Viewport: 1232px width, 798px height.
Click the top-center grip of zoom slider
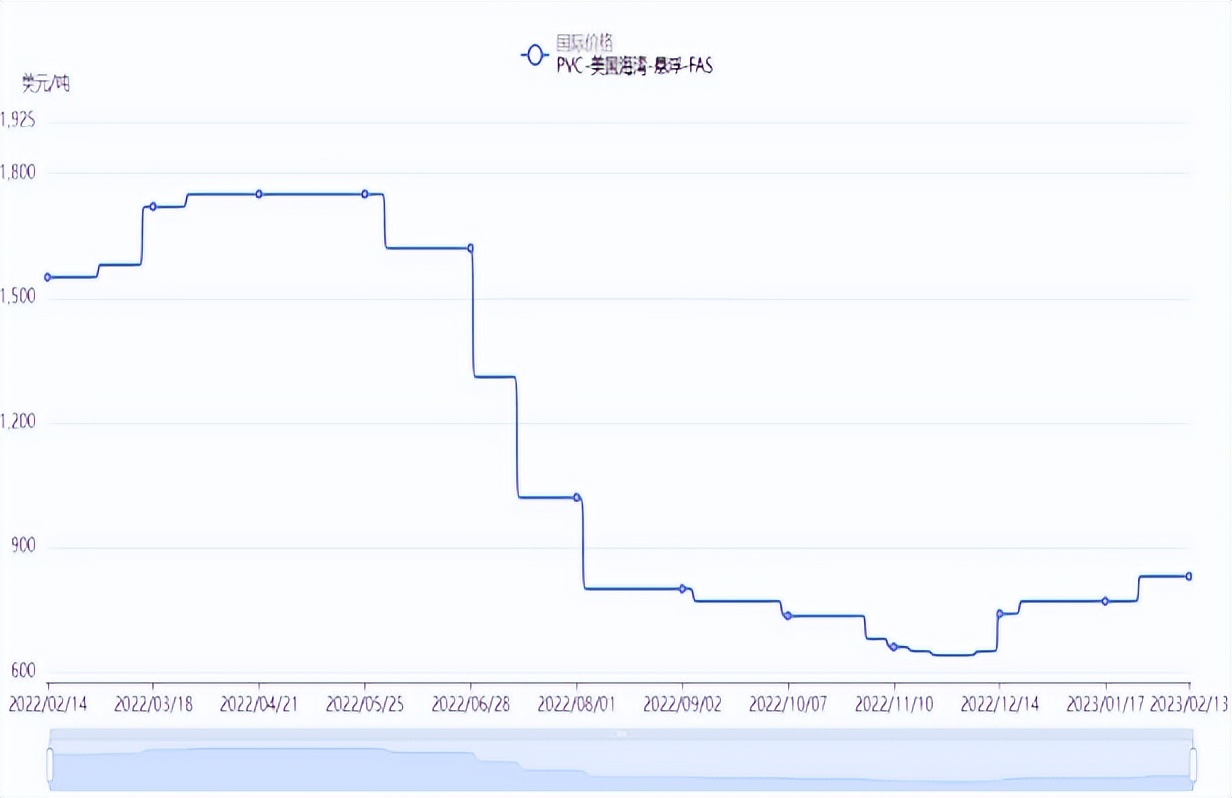[x=620, y=734]
